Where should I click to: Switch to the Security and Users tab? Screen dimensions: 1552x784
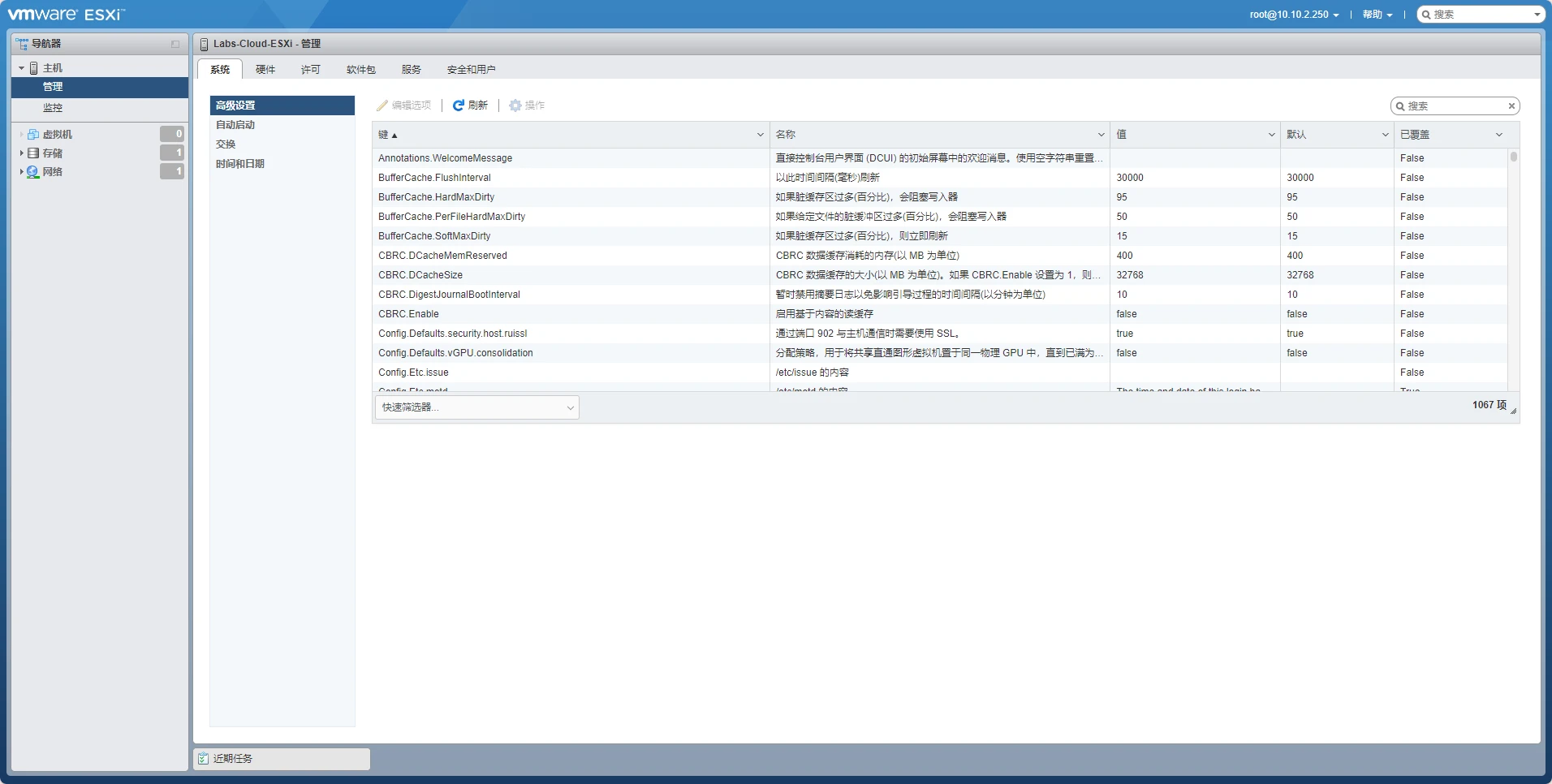pos(471,70)
